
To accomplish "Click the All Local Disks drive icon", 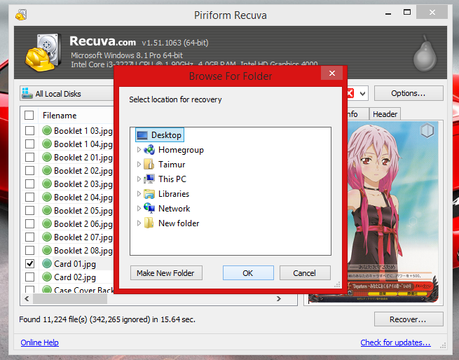I will click(27, 93).
